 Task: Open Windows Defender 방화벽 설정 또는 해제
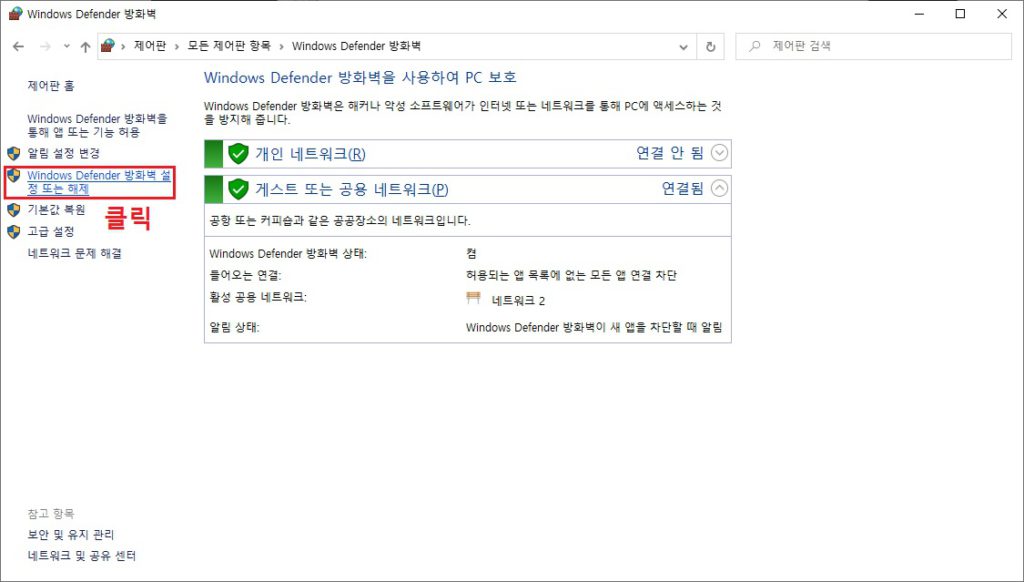pyautogui.click(x=99, y=182)
